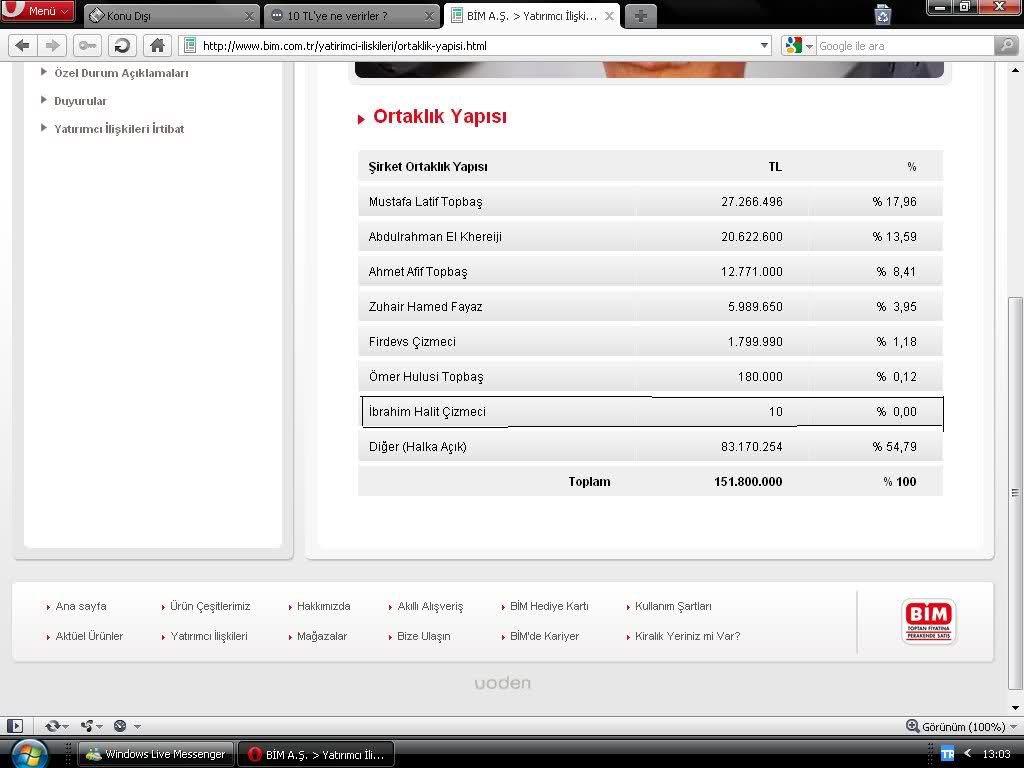
Task: Focus the URL address field
Action: point(477,46)
